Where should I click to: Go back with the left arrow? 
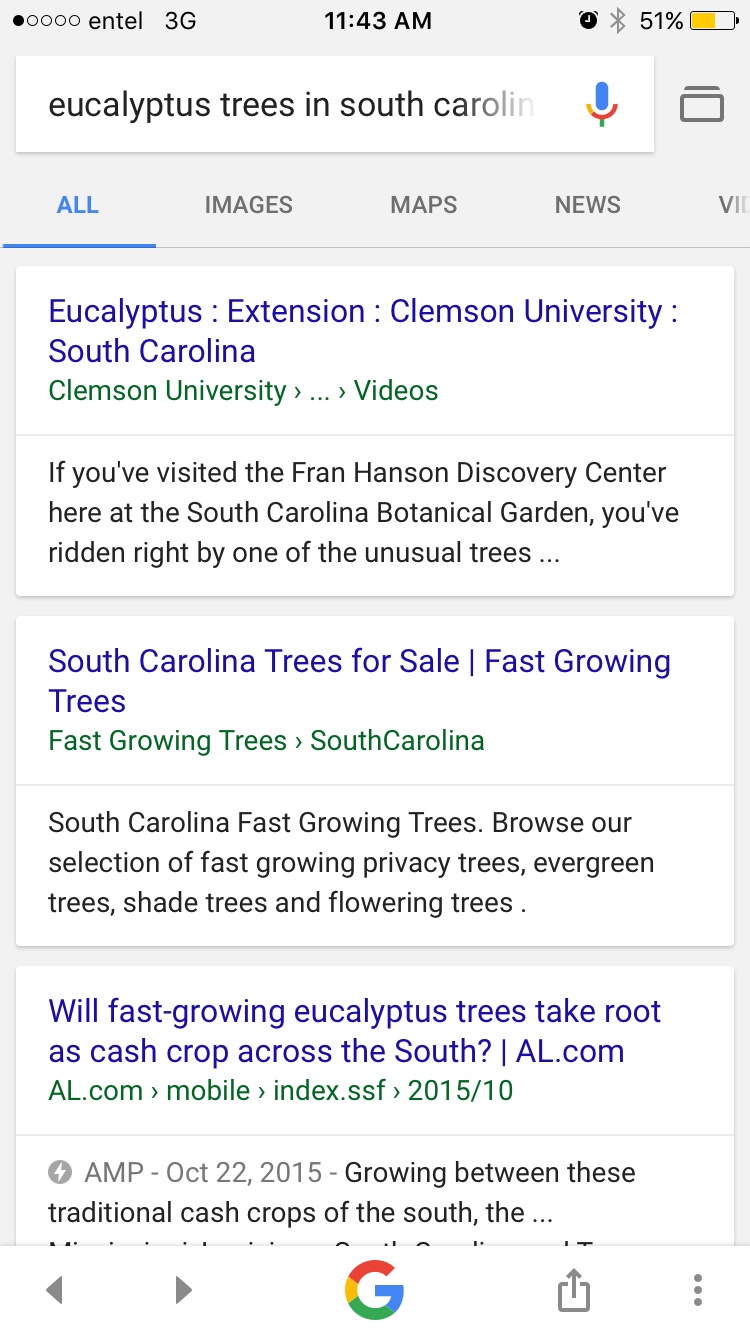55,1290
